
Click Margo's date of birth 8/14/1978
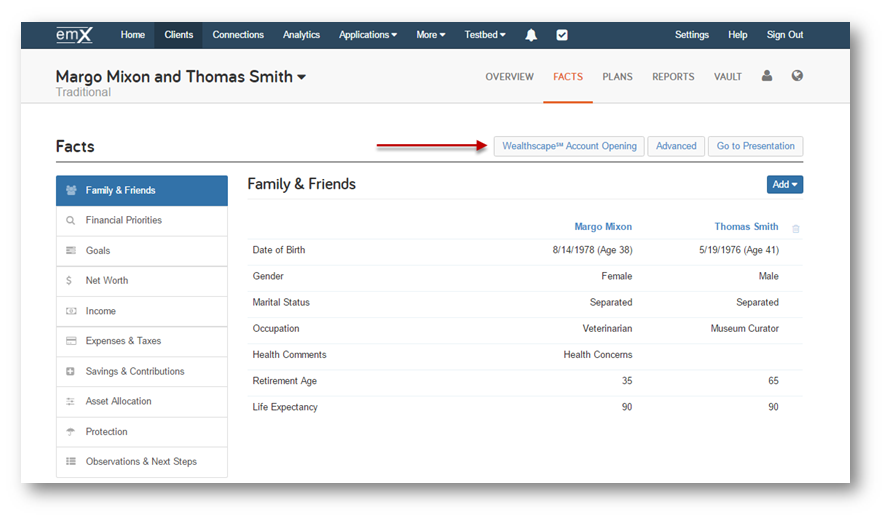click(x=592, y=250)
